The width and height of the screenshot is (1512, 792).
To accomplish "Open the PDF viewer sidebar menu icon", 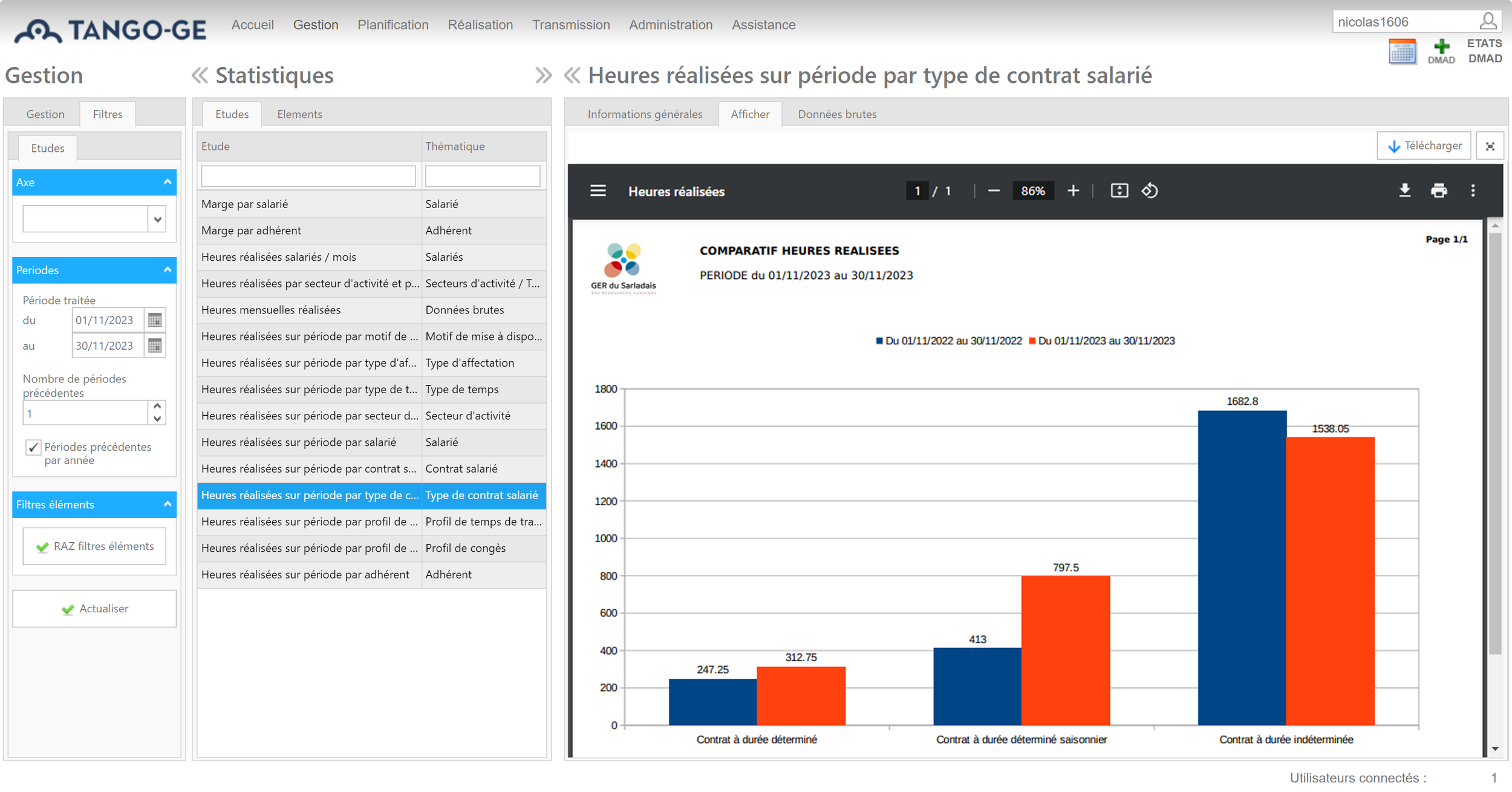I will 598,191.
